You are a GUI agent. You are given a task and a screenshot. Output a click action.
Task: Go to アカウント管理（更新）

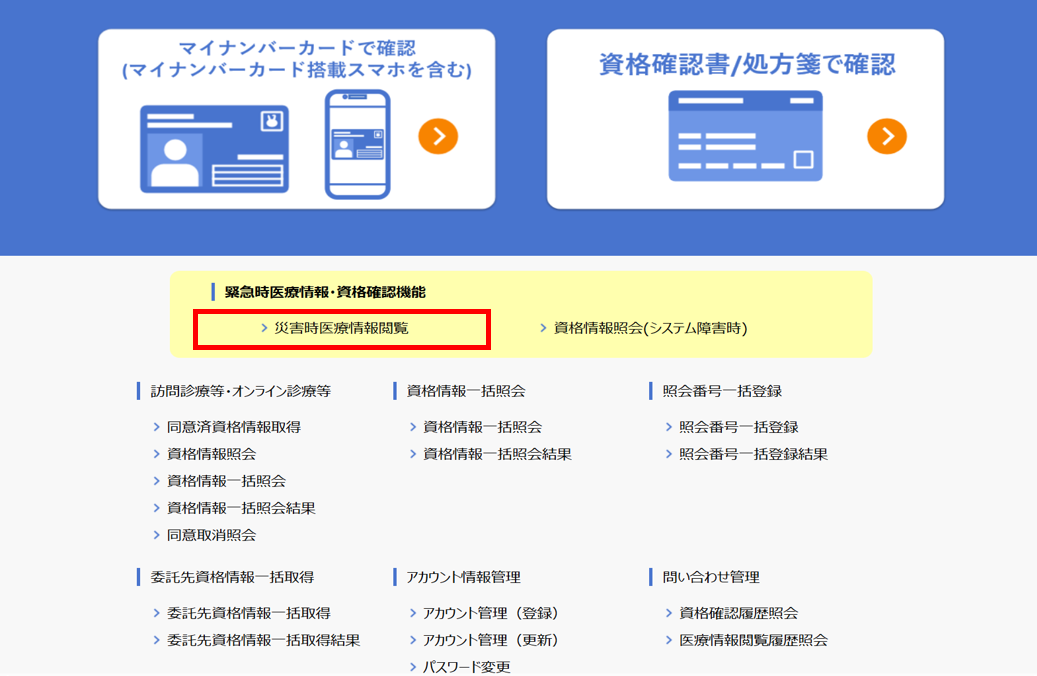point(490,640)
